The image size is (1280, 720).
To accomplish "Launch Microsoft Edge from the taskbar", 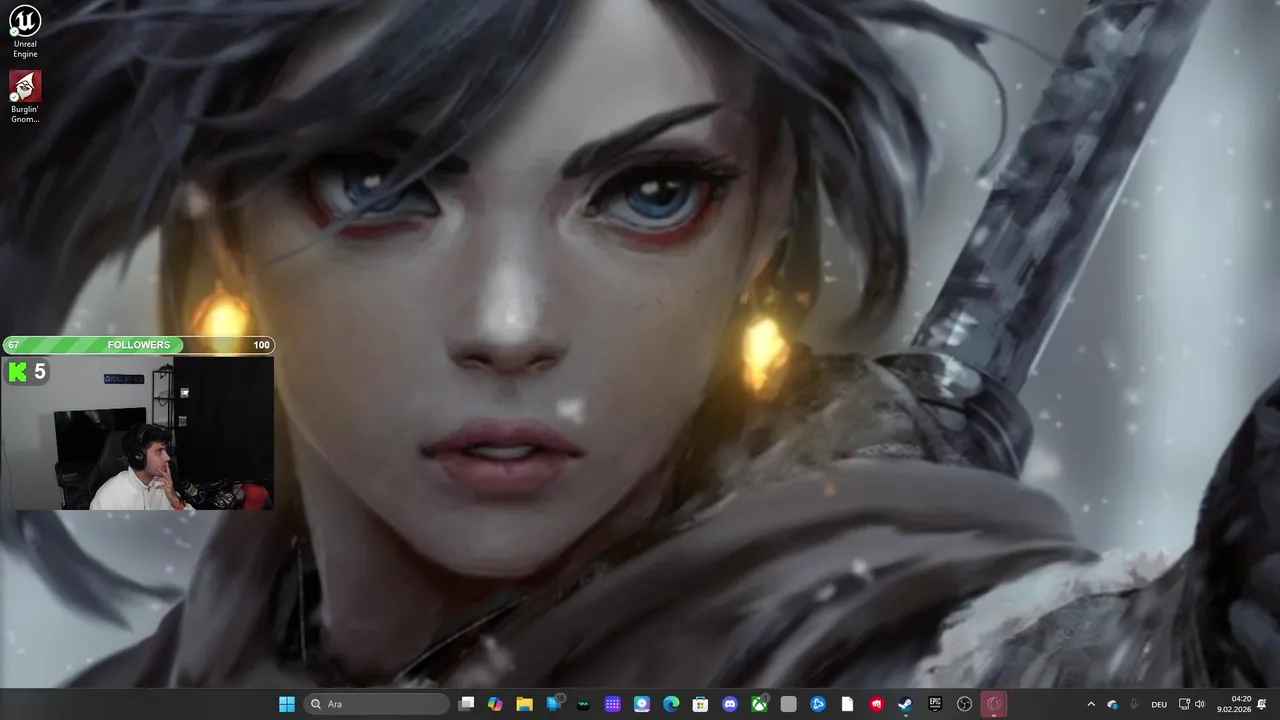I will 671,704.
